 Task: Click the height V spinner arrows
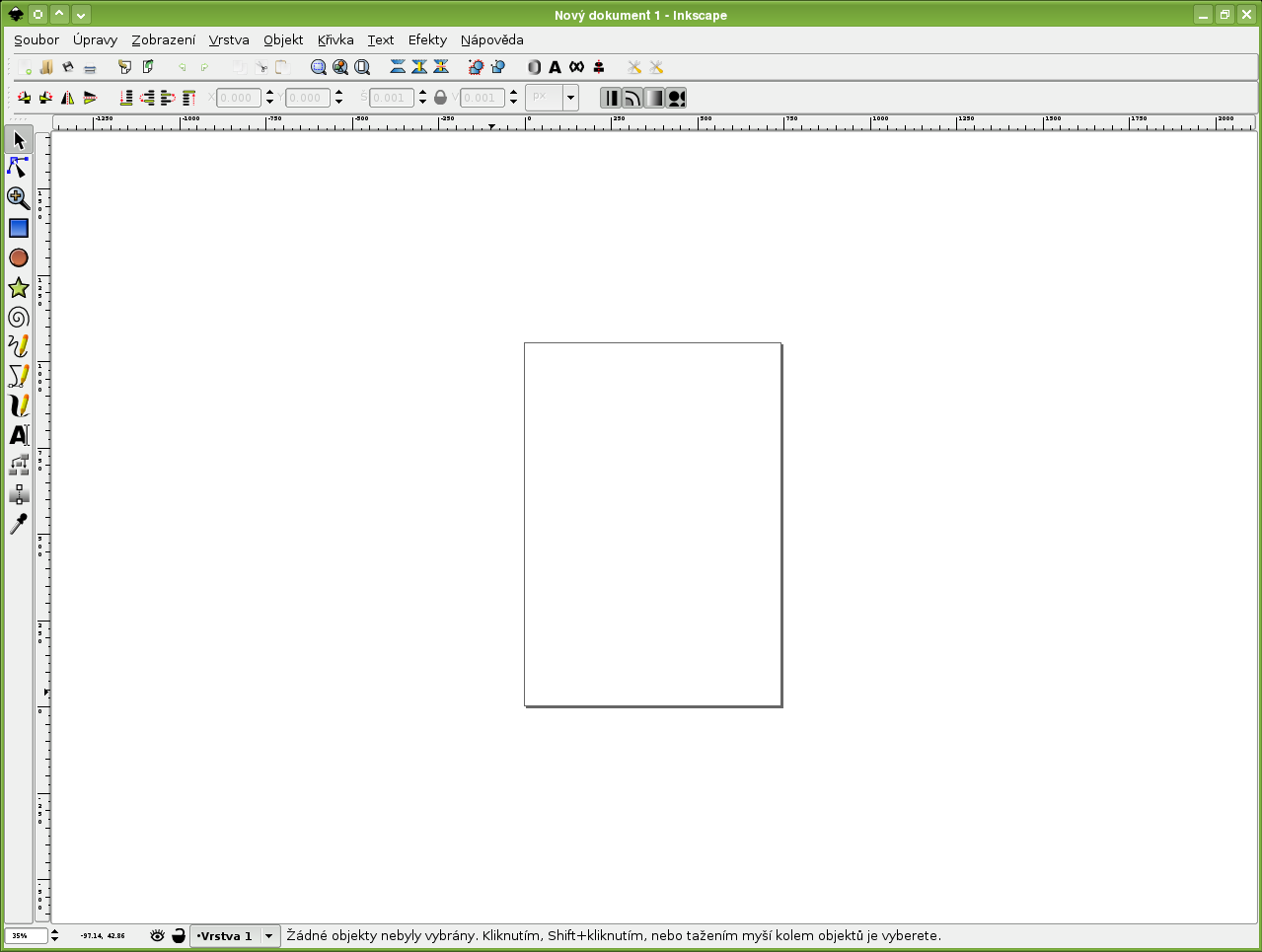tap(513, 98)
